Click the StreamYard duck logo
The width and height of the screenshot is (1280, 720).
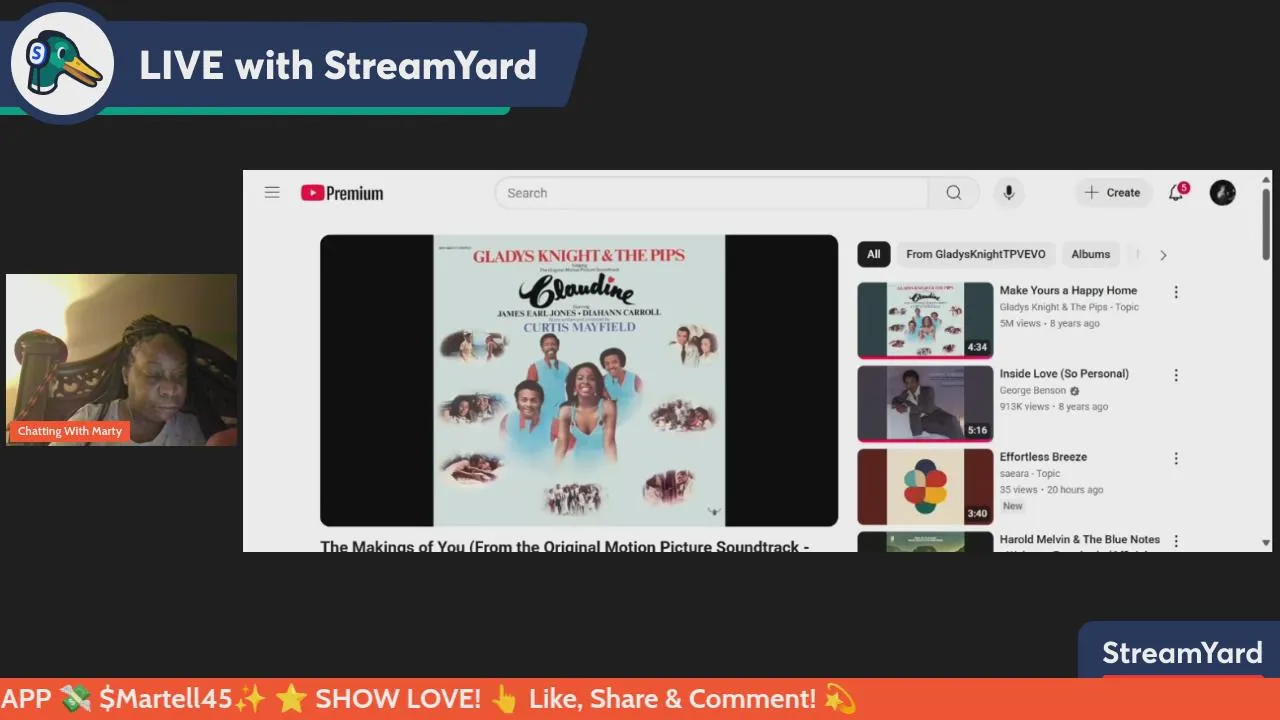(62, 64)
